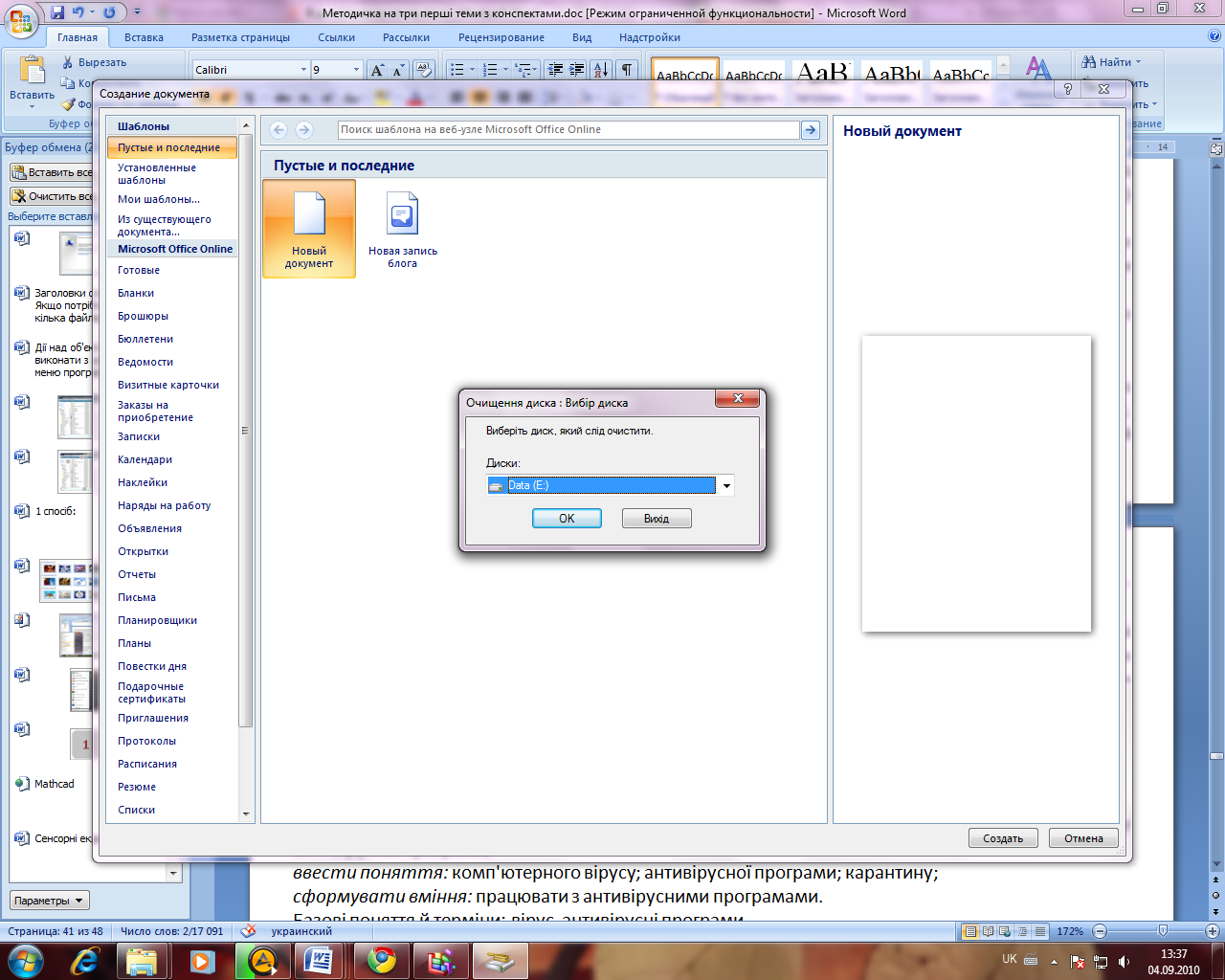Click the Decrease Indent icon
This screenshot has width=1225, height=980.
[556, 70]
